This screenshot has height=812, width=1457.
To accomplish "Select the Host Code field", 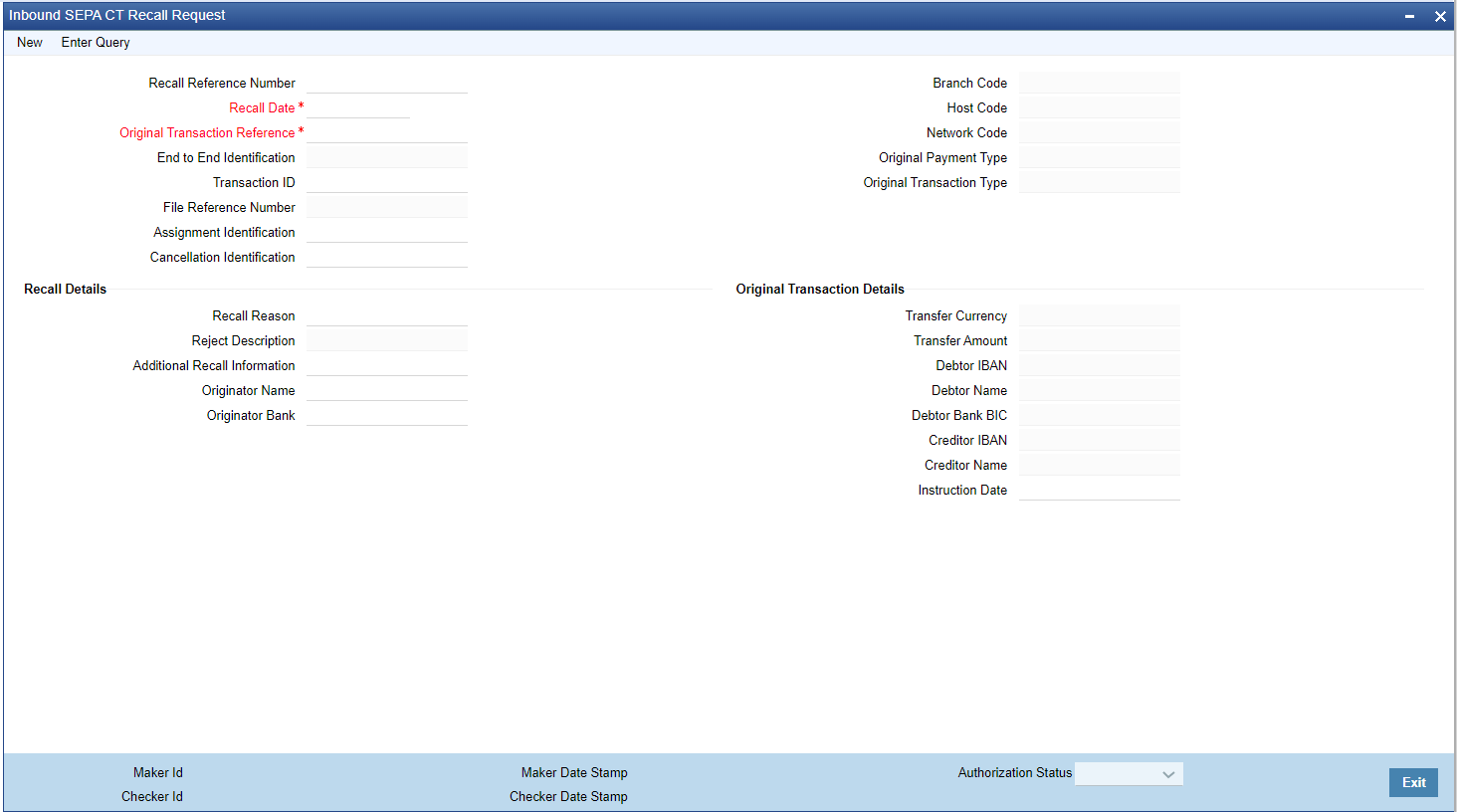I will click(1100, 107).
